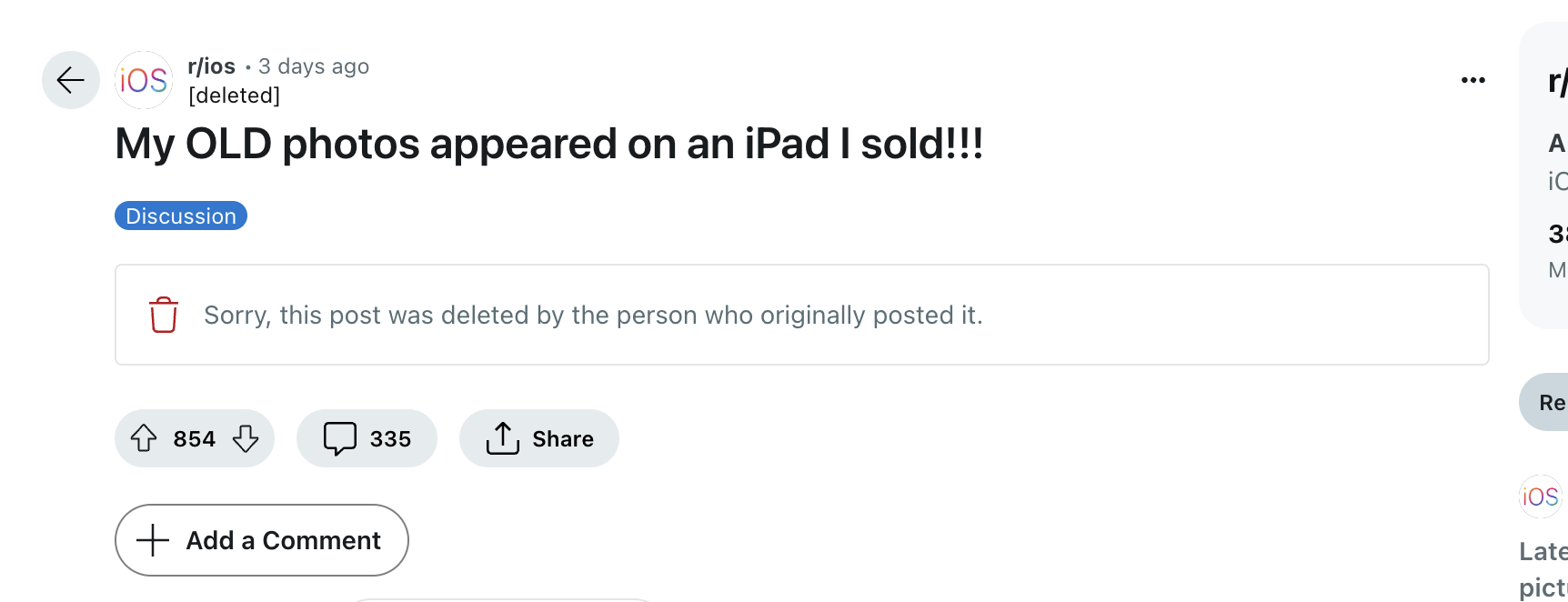
Task: Click the deleted post notice box
Action: point(800,315)
